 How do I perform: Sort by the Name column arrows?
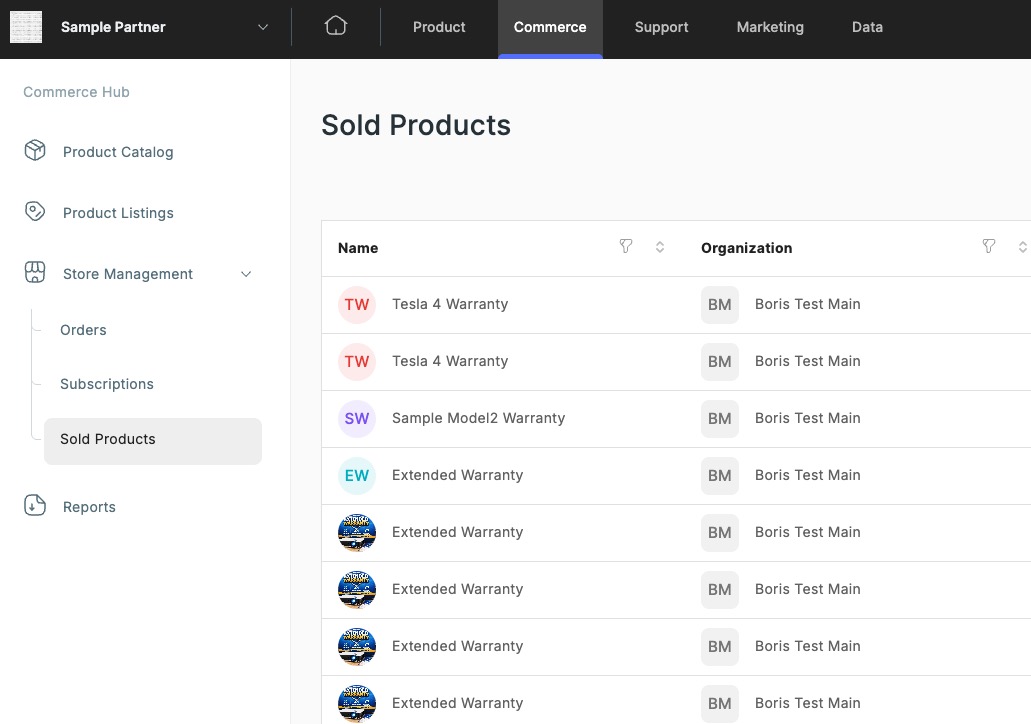pyautogui.click(x=659, y=247)
